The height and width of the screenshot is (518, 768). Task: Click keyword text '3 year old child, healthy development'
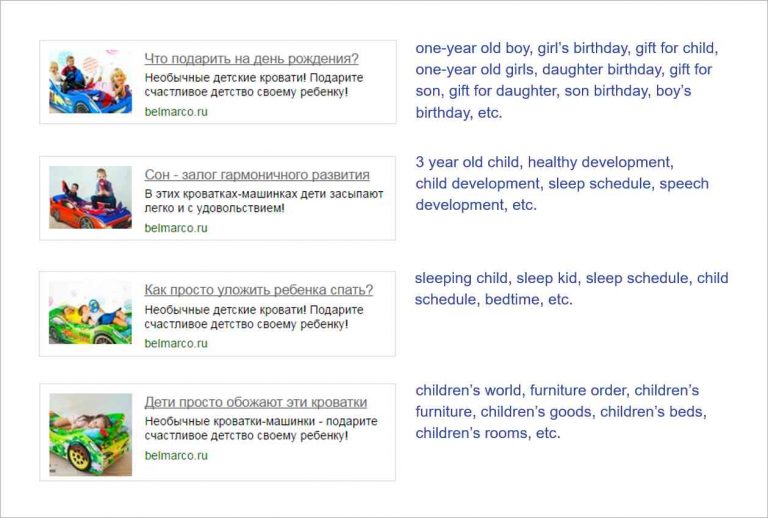544,163
